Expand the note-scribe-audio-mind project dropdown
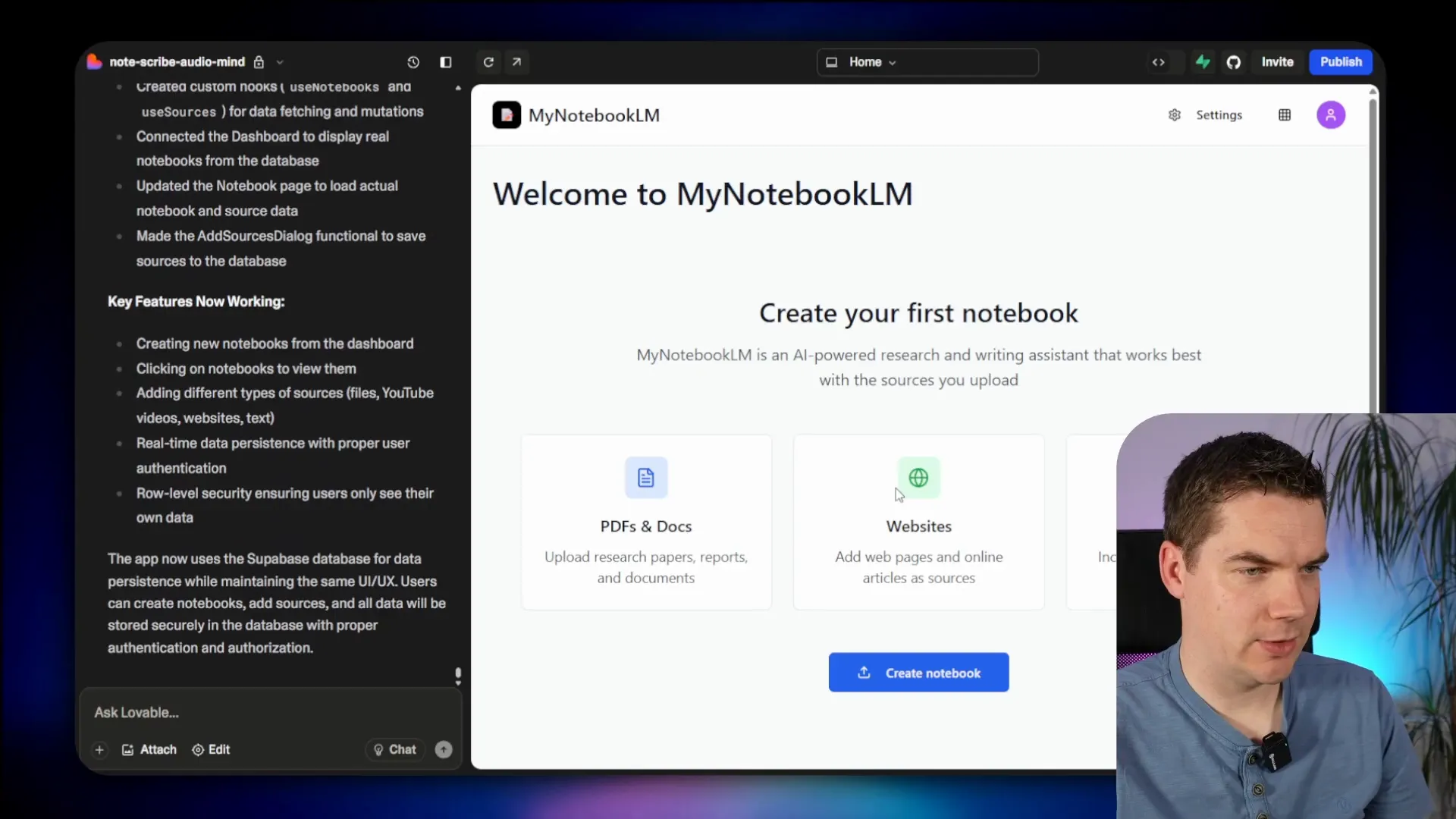 click(280, 62)
